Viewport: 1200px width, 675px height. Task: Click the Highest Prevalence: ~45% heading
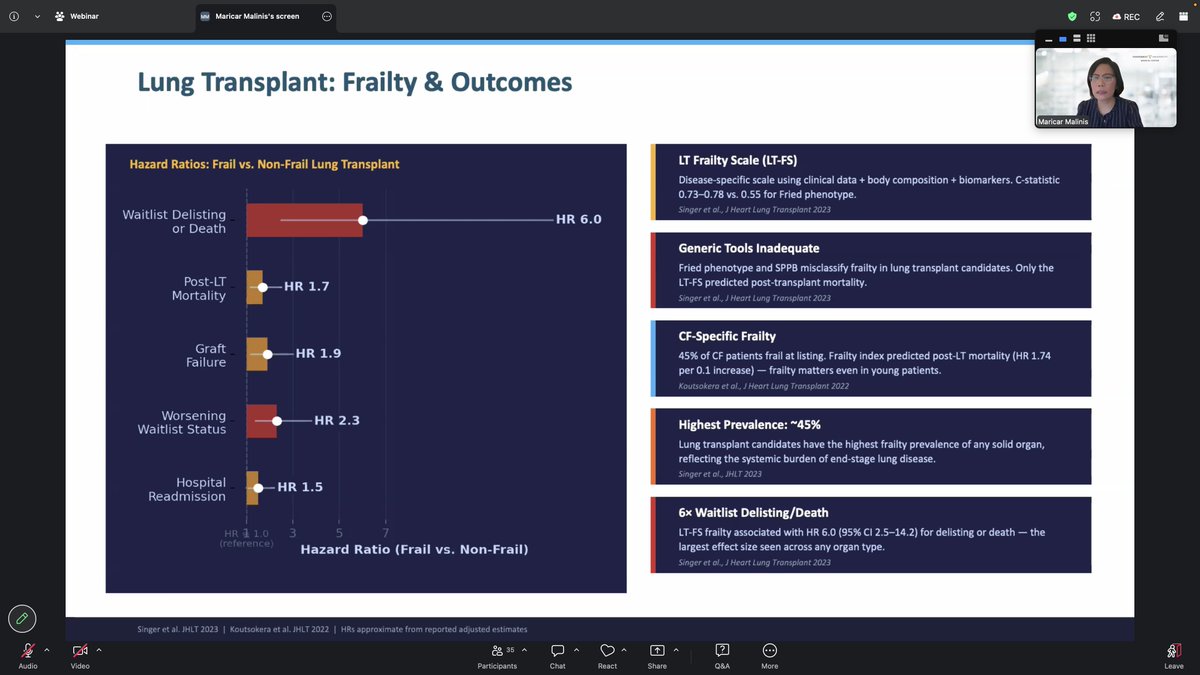click(749, 424)
